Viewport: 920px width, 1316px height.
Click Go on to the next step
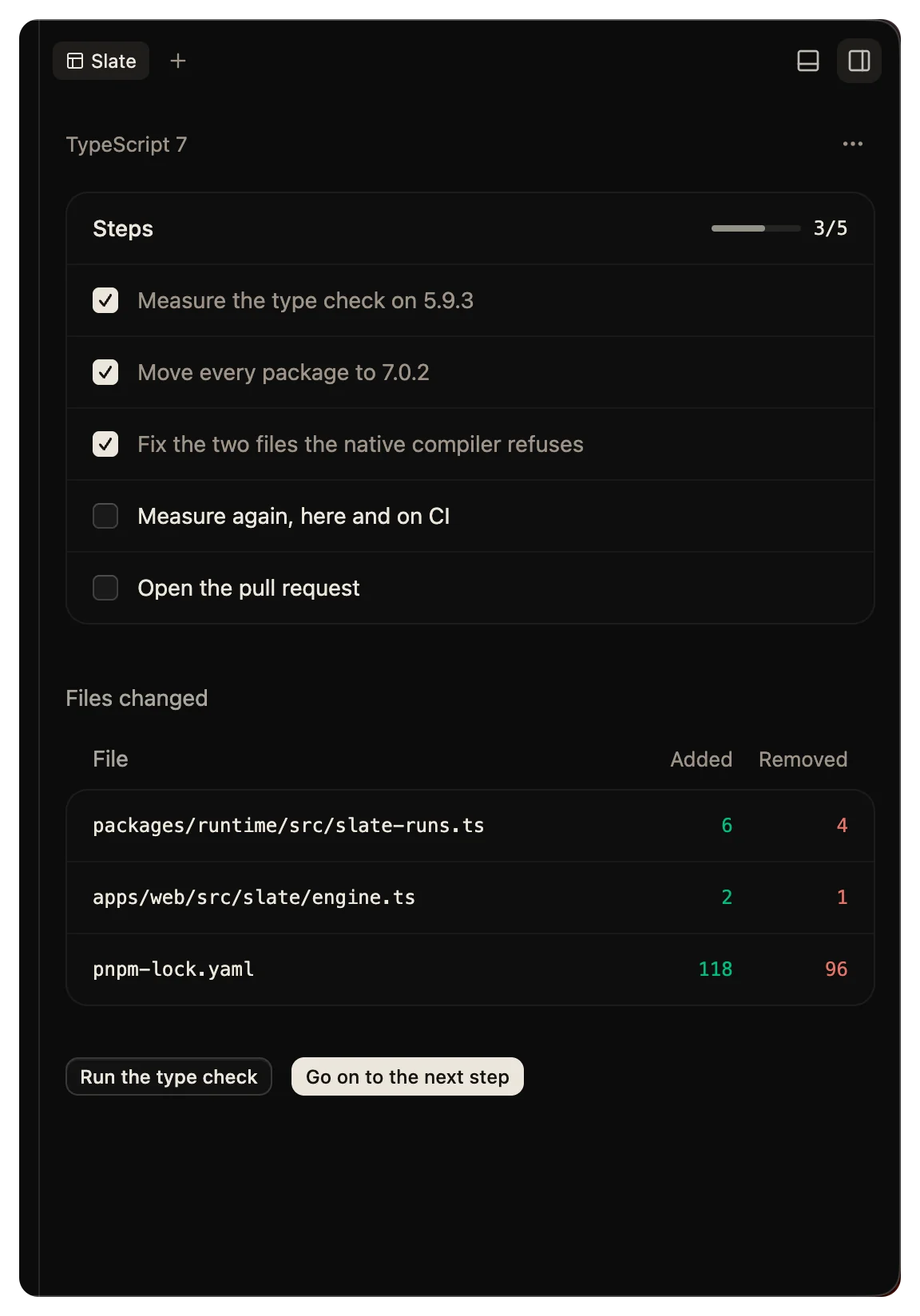[407, 1076]
